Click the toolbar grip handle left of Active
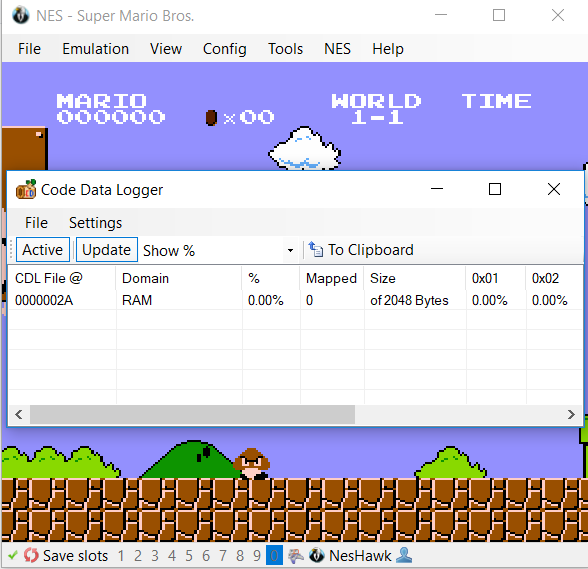The width and height of the screenshot is (588, 569). [x=11, y=249]
